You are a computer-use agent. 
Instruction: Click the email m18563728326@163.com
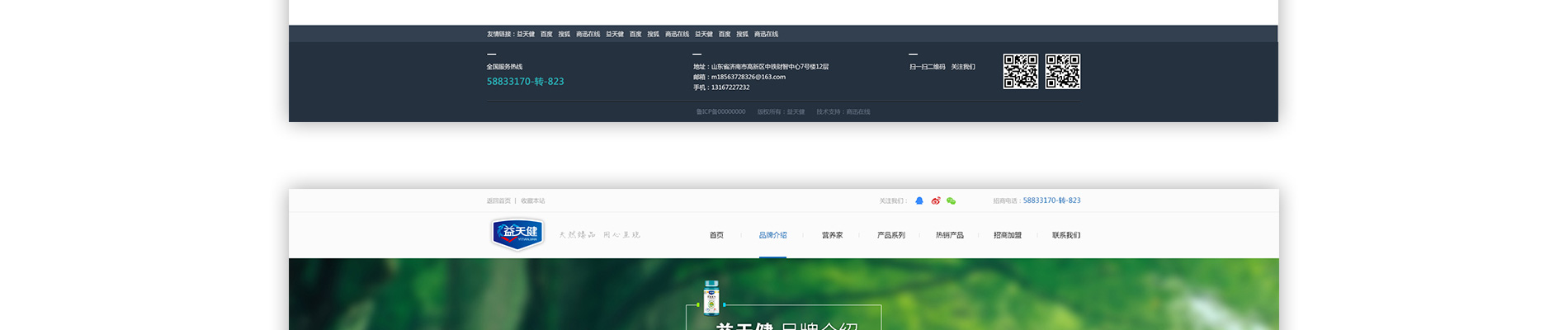(749, 77)
